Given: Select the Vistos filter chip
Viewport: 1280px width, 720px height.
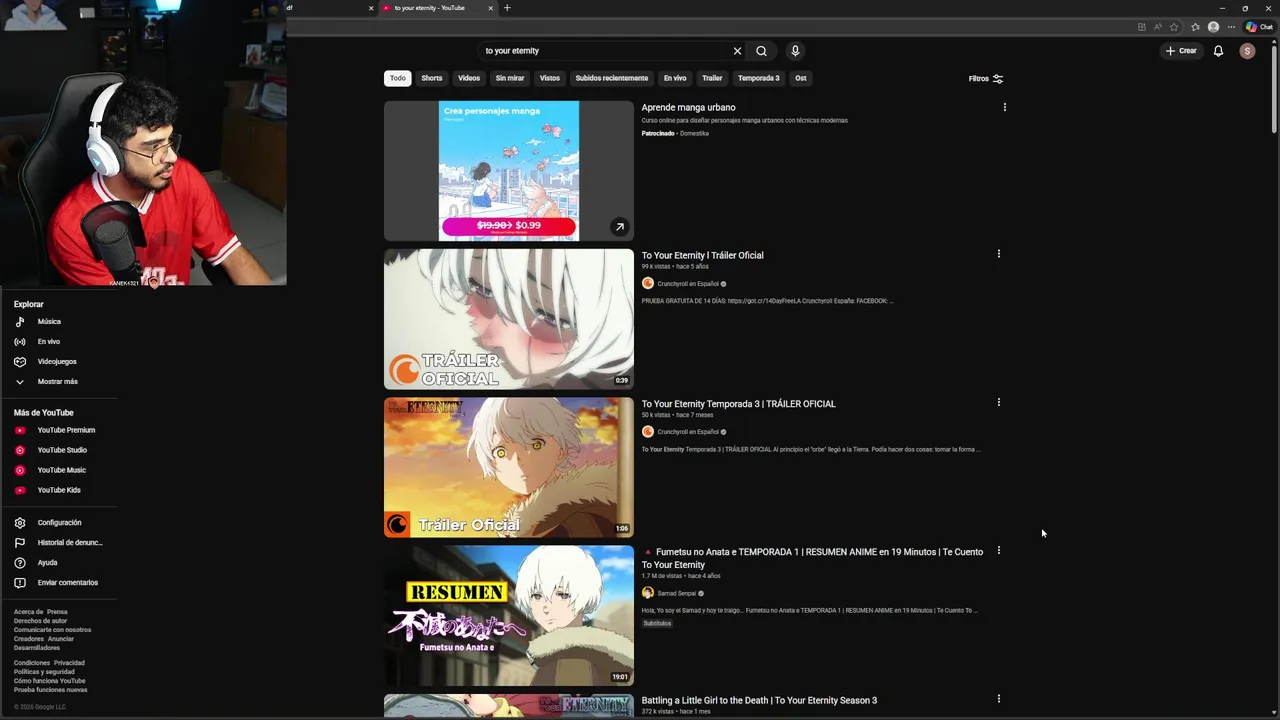Looking at the screenshot, I should (x=550, y=78).
